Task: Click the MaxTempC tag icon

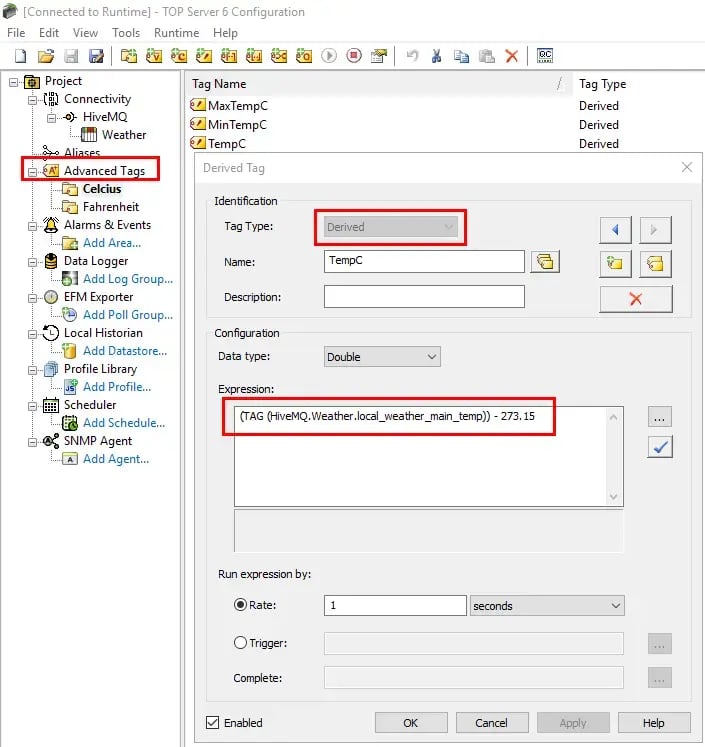Action: point(197,105)
